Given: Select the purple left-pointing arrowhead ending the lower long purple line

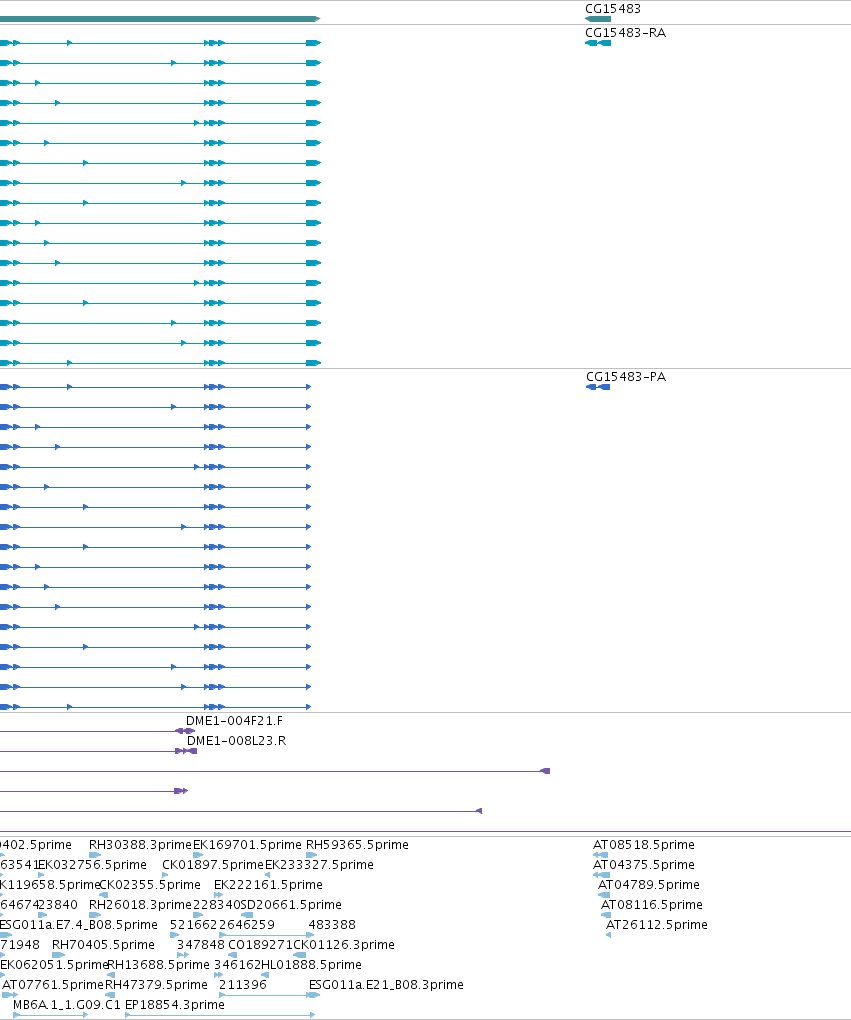Looking at the screenshot, I should [x=479, y=811].
